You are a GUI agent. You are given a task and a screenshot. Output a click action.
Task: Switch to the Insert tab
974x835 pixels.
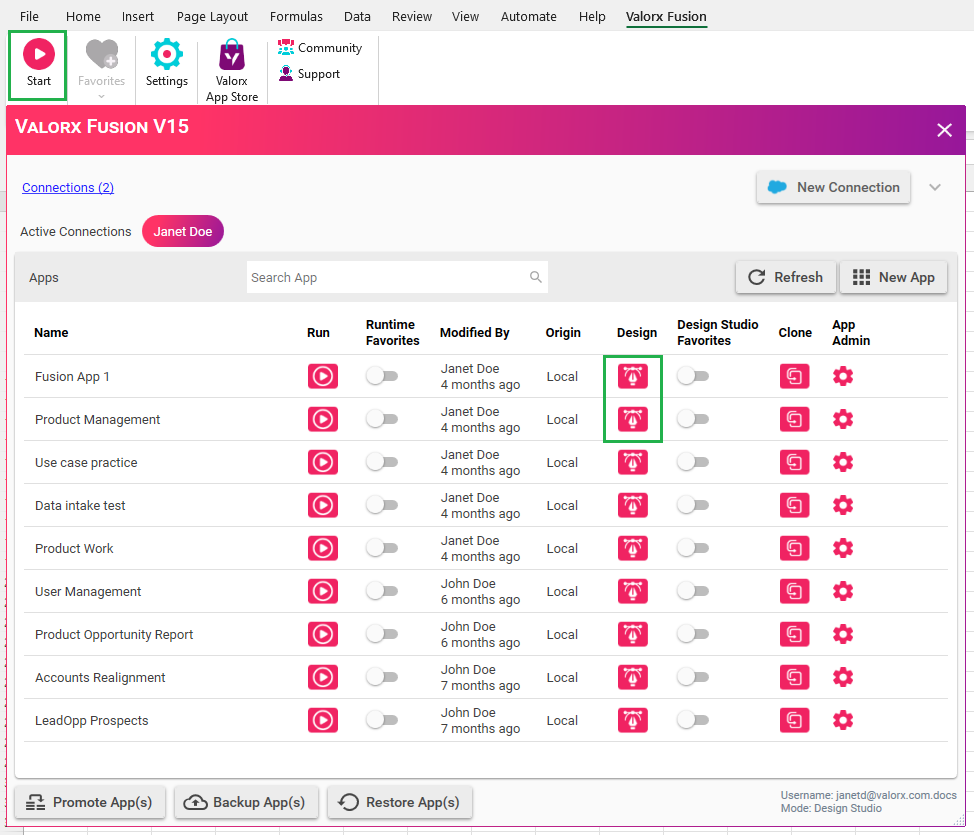(x=138, y=17)
